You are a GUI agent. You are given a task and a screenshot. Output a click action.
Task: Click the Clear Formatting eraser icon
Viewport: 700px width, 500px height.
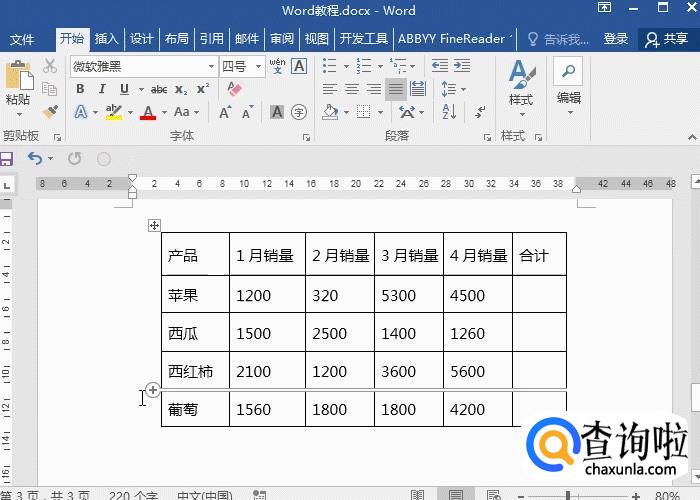point(235,88)
